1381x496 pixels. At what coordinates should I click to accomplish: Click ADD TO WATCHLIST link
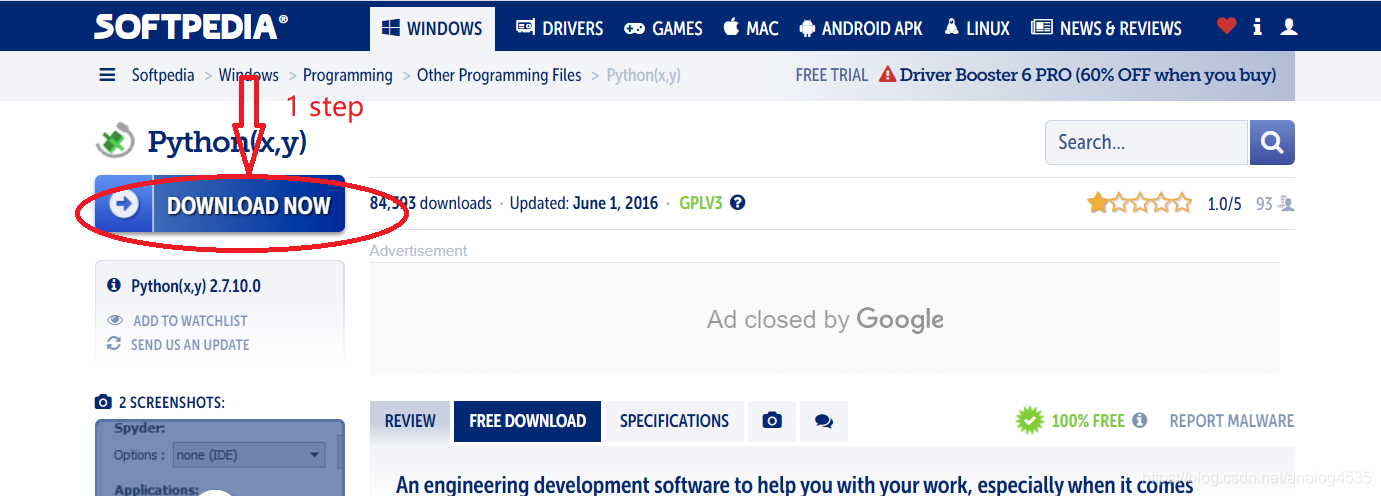pos(190,321)
